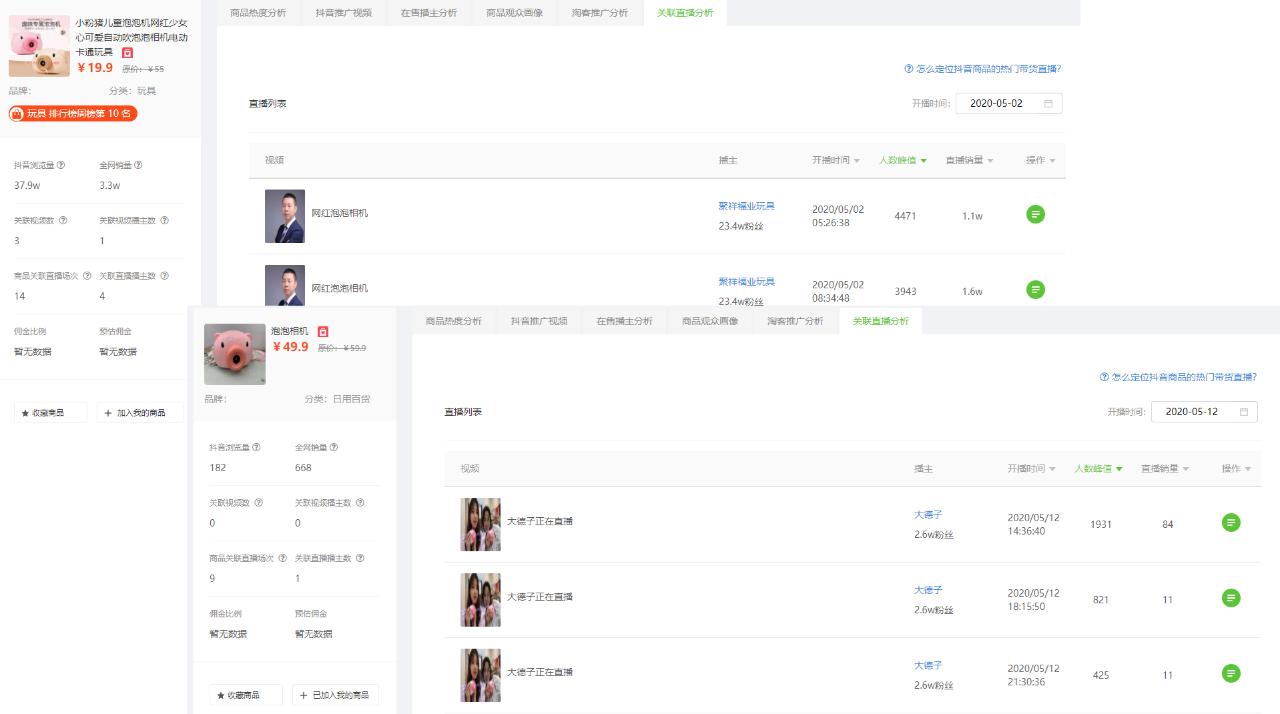Open details via green action icon for first 网红泡泡相机 stream

coord(1035,214)
